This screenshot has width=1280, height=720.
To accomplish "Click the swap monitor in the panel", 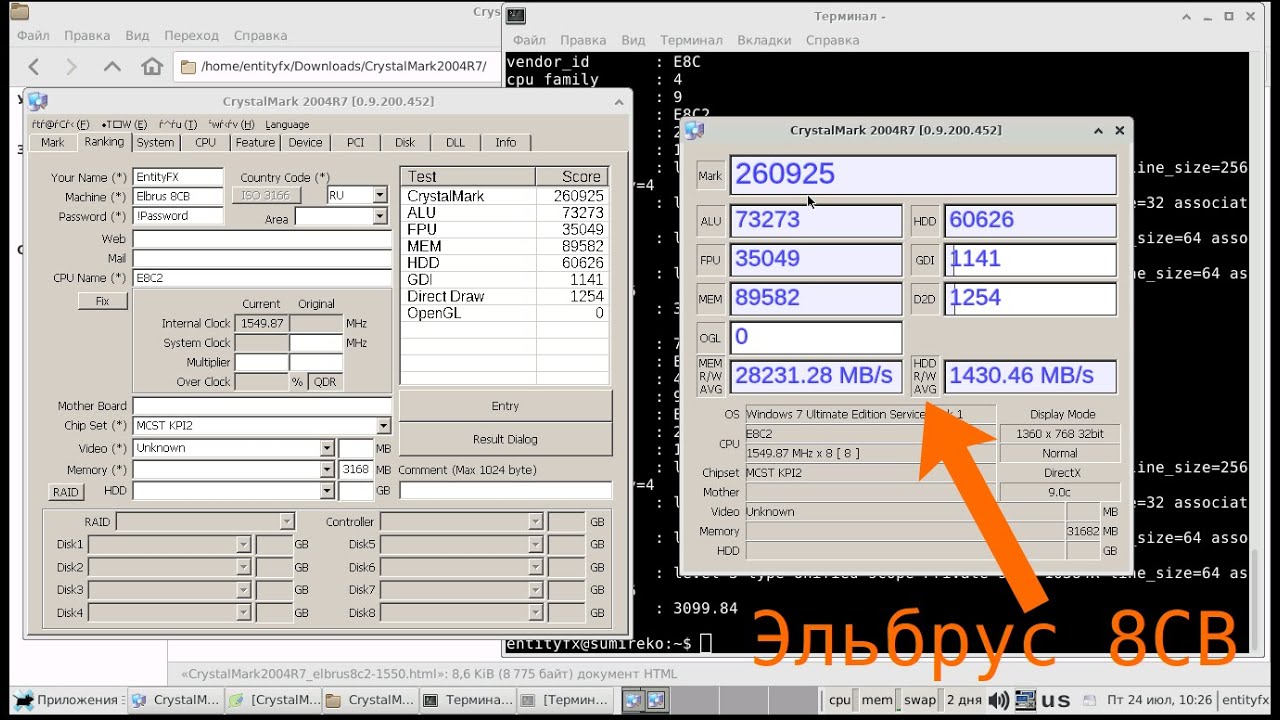I will click(x=920, y=700).
